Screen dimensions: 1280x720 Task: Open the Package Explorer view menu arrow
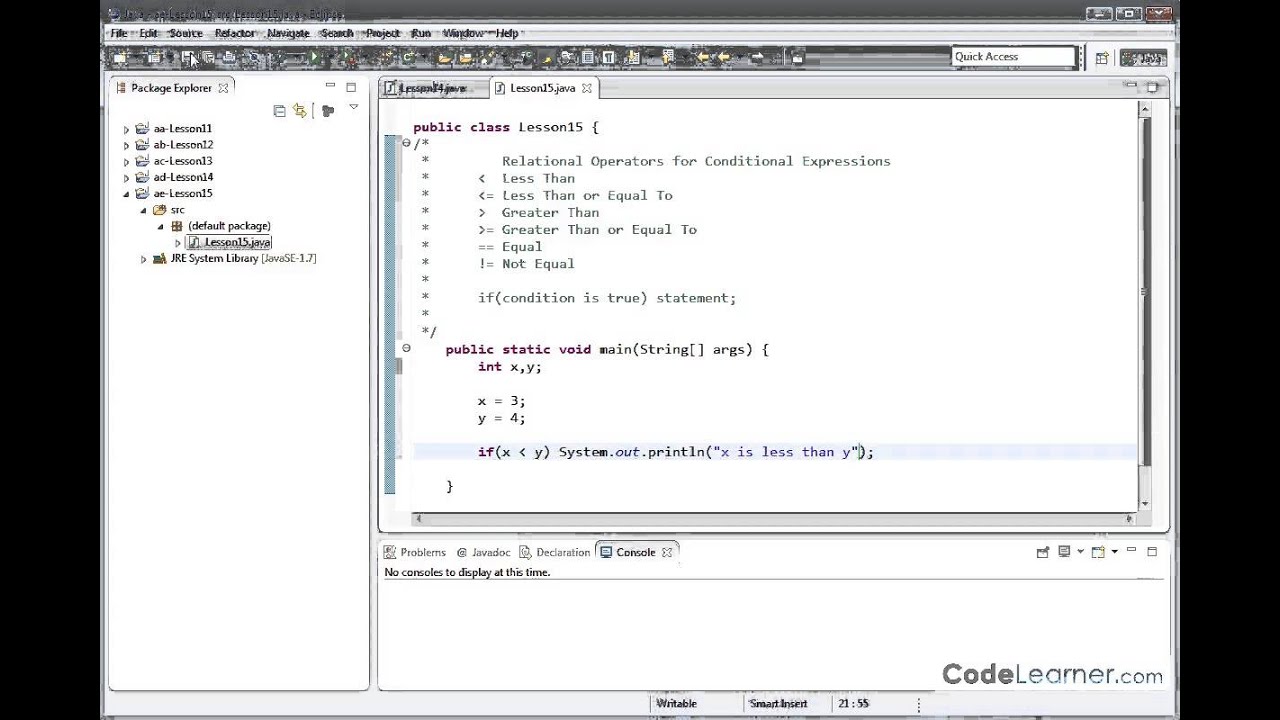[x=353, y=107]
